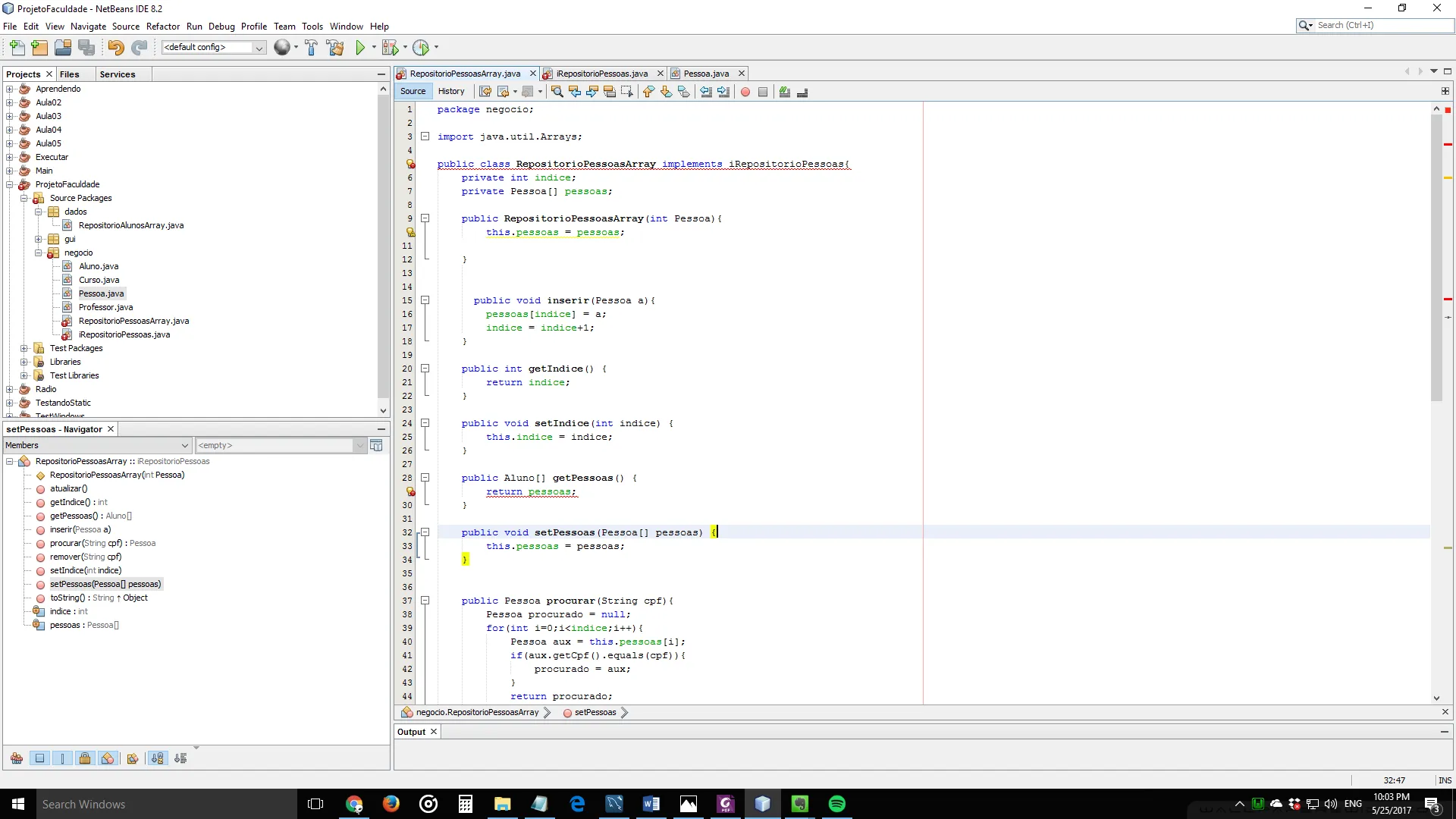Start macro recording with the red circle icon

745,92
